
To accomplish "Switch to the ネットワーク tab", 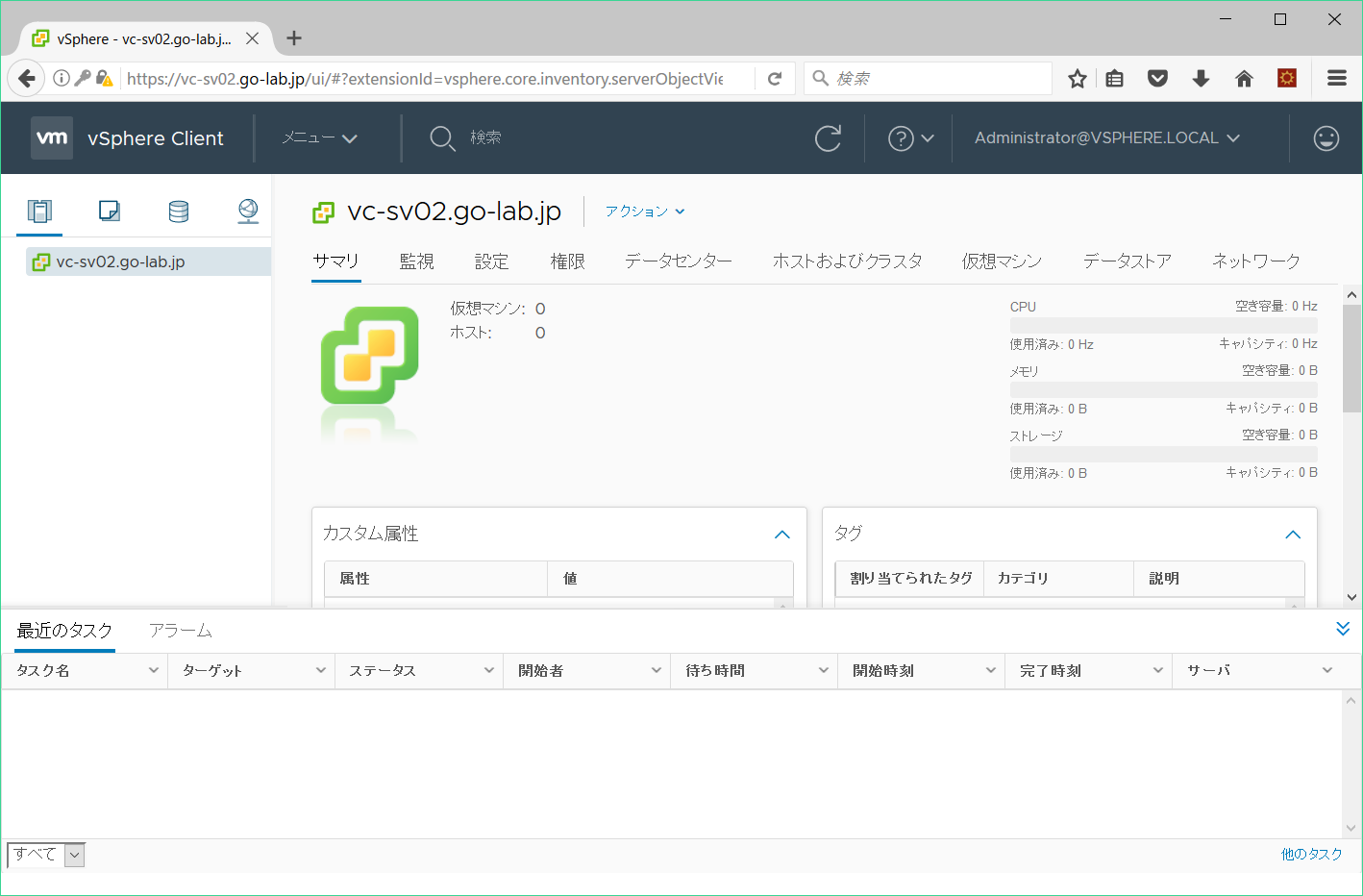I will tap(1255, 261).
